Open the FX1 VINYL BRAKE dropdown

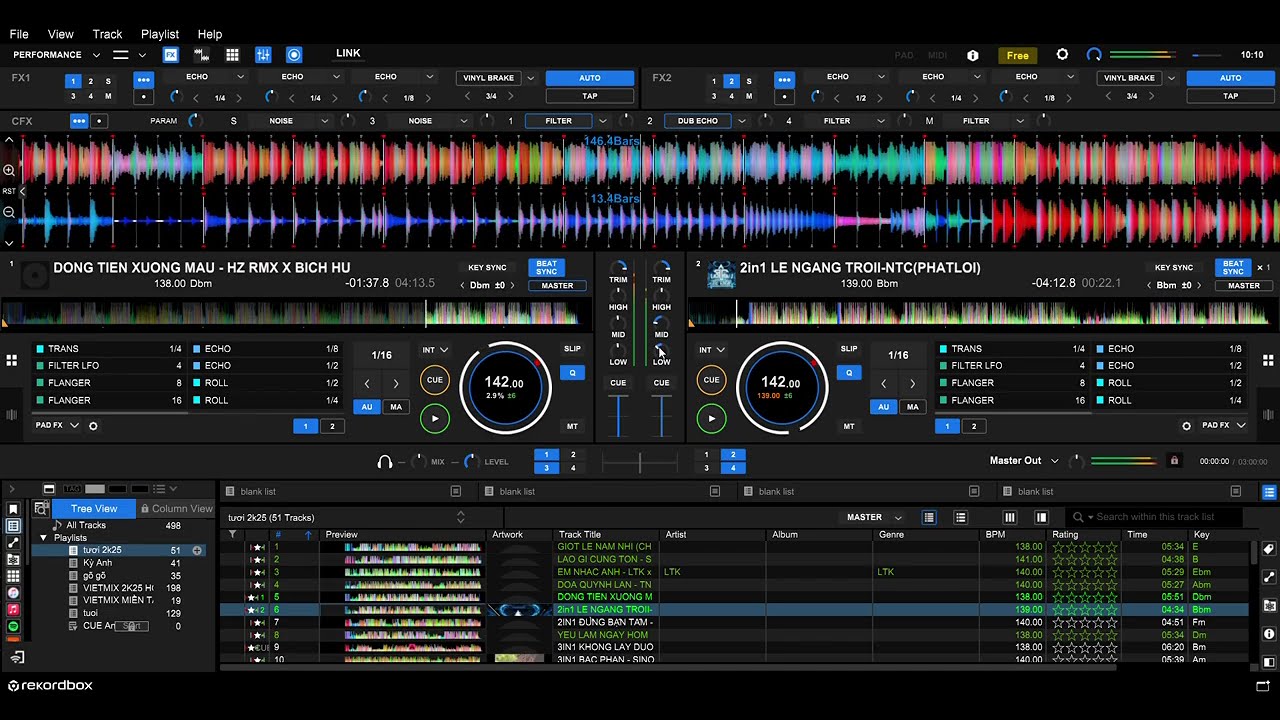[x=531, y=78]
